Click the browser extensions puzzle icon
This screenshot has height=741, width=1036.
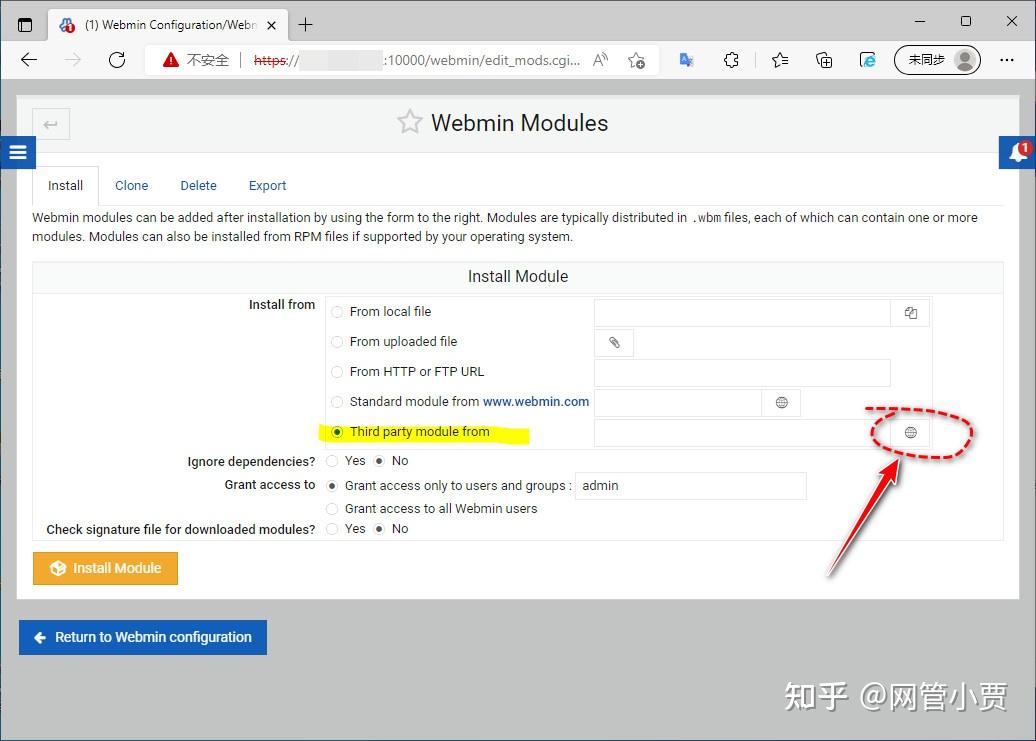pos(731,60)
